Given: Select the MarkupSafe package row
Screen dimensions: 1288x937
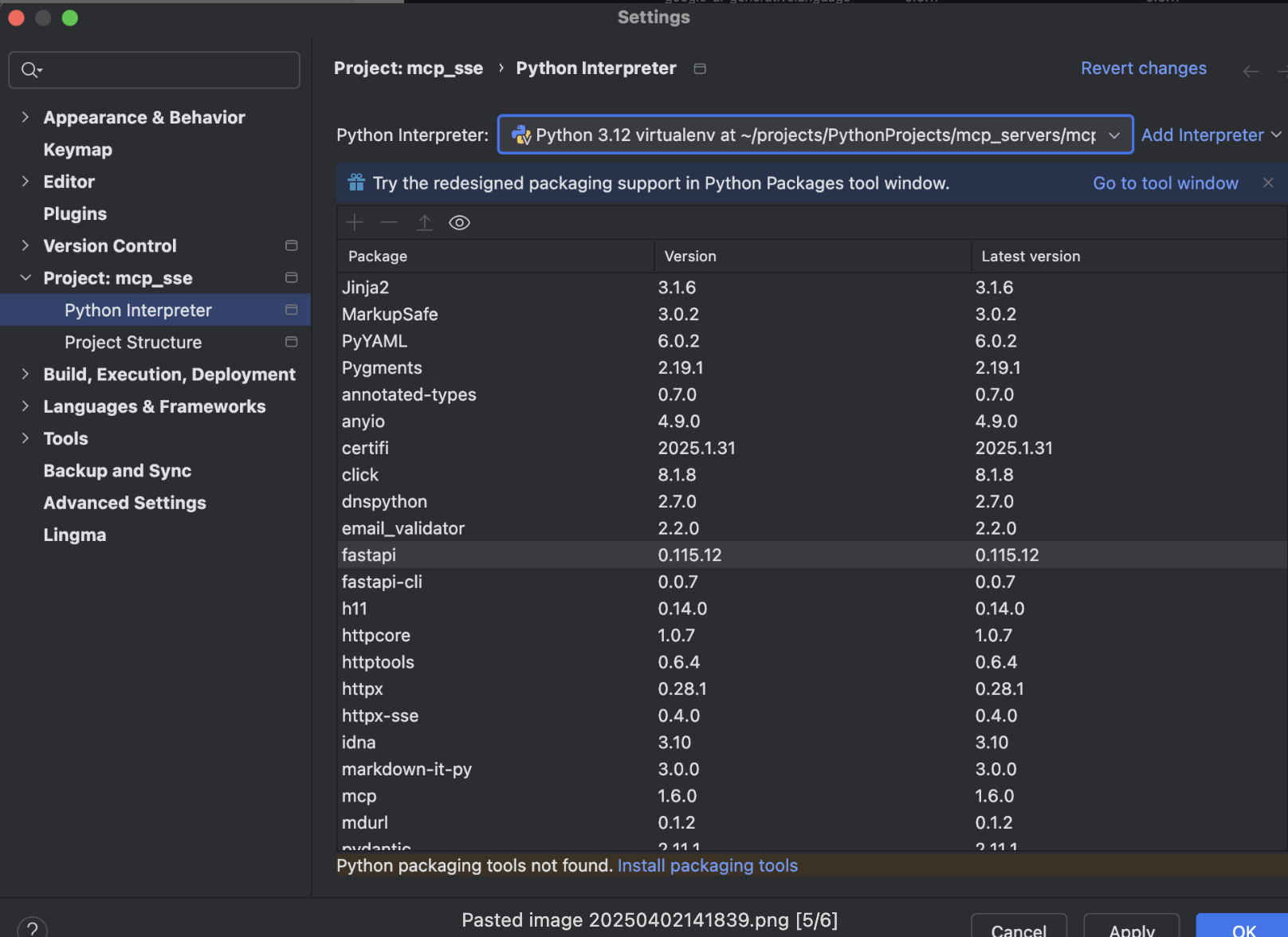Looking at the screenshot, I should click(812, 314).
